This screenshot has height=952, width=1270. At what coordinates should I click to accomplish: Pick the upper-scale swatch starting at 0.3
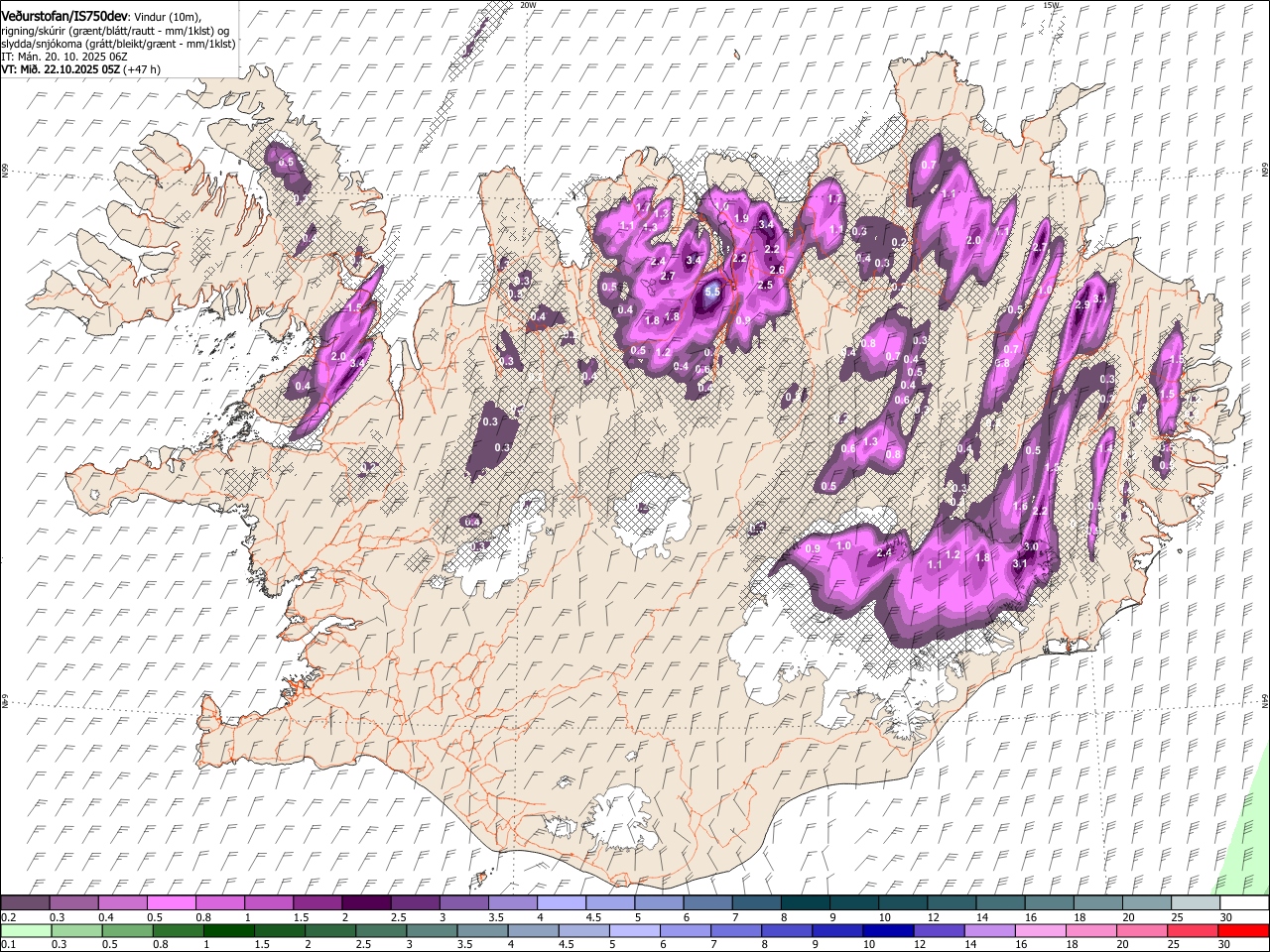[73, 902]
